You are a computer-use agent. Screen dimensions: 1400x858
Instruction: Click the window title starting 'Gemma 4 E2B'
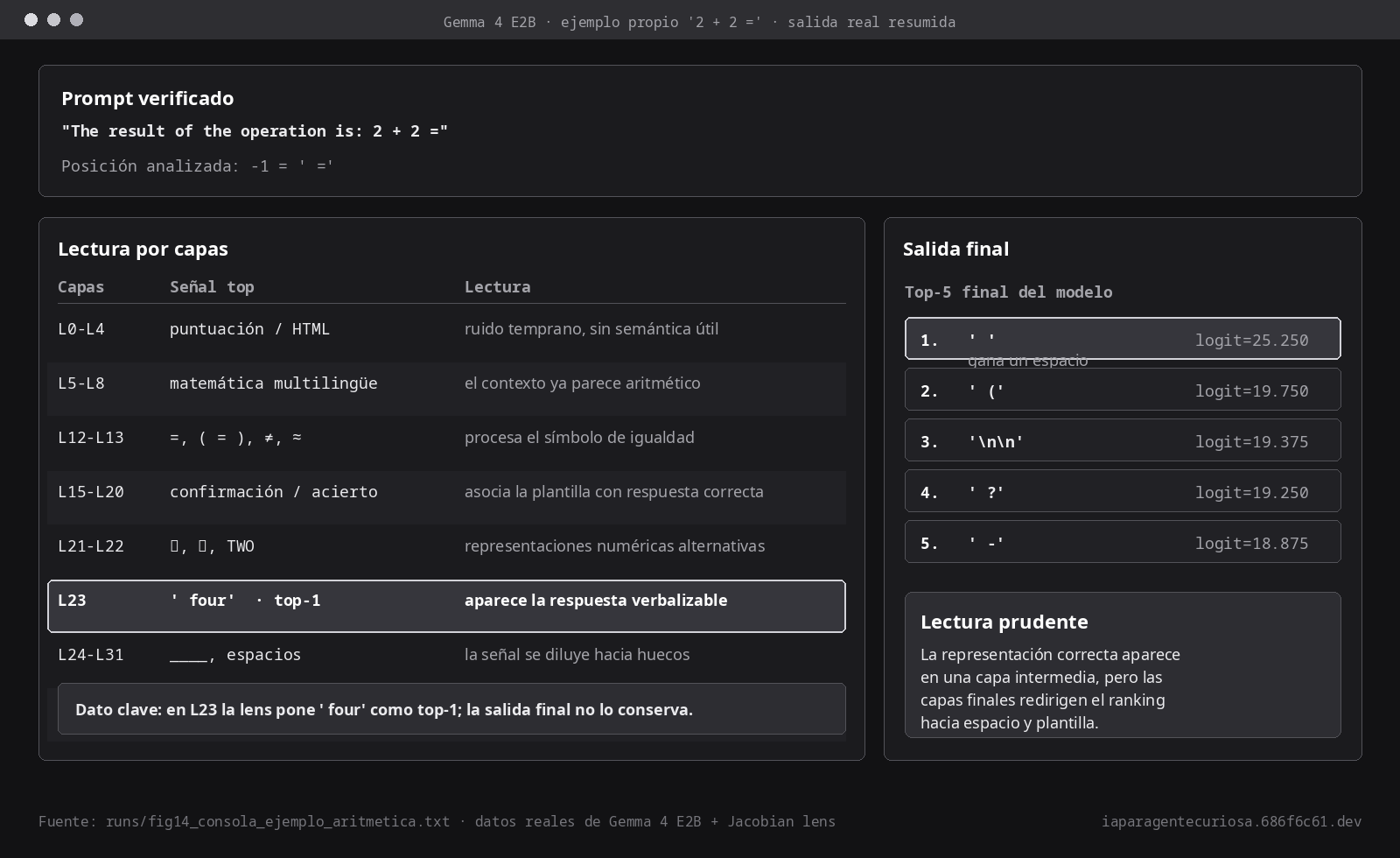pyautogui.click(x=699, y=22)
